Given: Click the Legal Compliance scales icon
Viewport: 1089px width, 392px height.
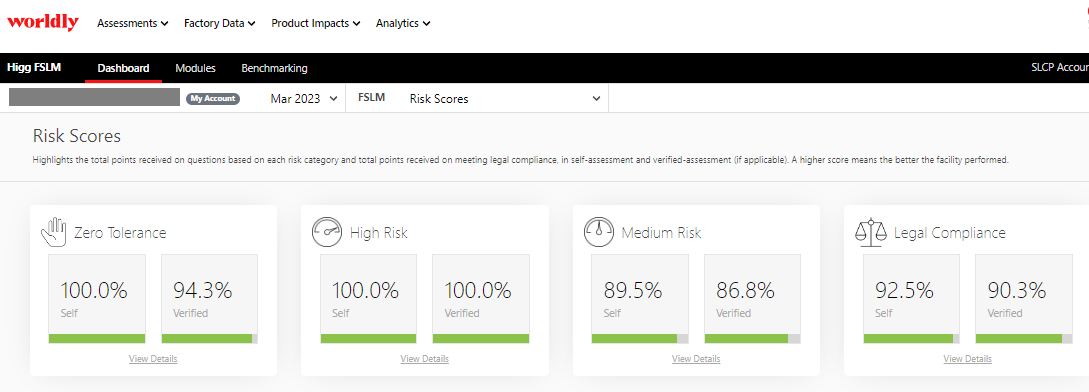Looking at the screenshot, I should (x=871, y=232).
